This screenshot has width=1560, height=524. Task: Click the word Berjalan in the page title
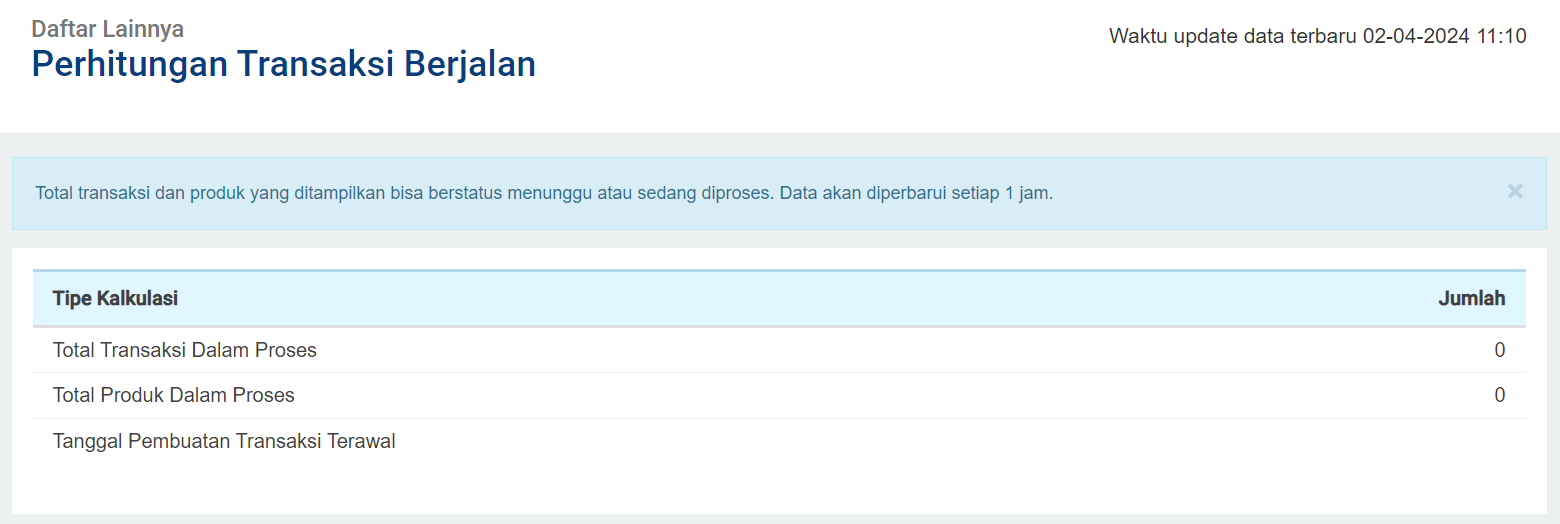pyautogui.click(x=470, y=64)
